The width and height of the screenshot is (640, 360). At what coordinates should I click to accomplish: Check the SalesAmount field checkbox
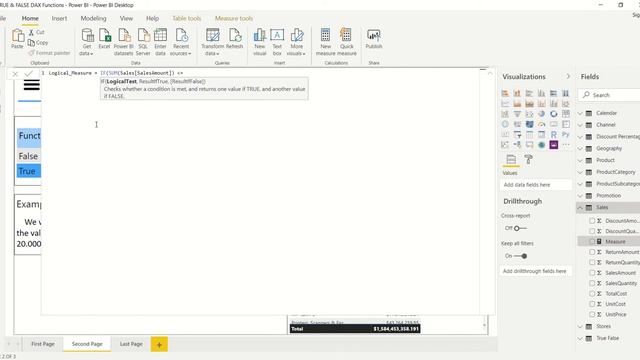pyautogui.click(x=592, y=273)
